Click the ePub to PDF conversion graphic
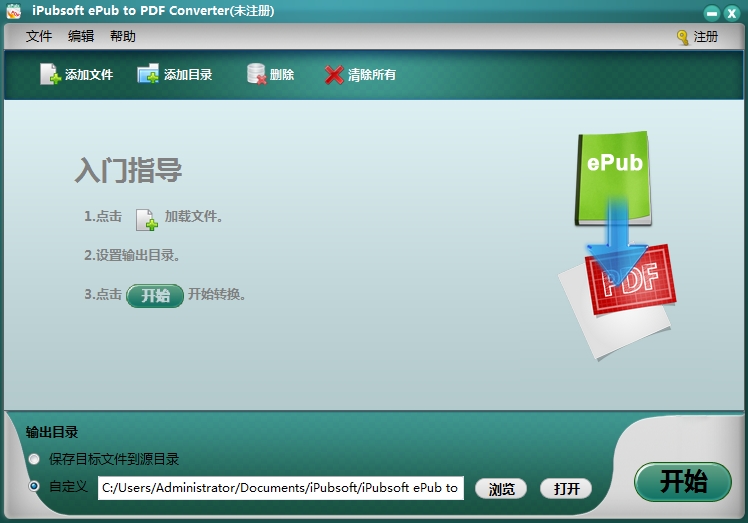The width and height of the screenshot is (748, 523). 617,245
